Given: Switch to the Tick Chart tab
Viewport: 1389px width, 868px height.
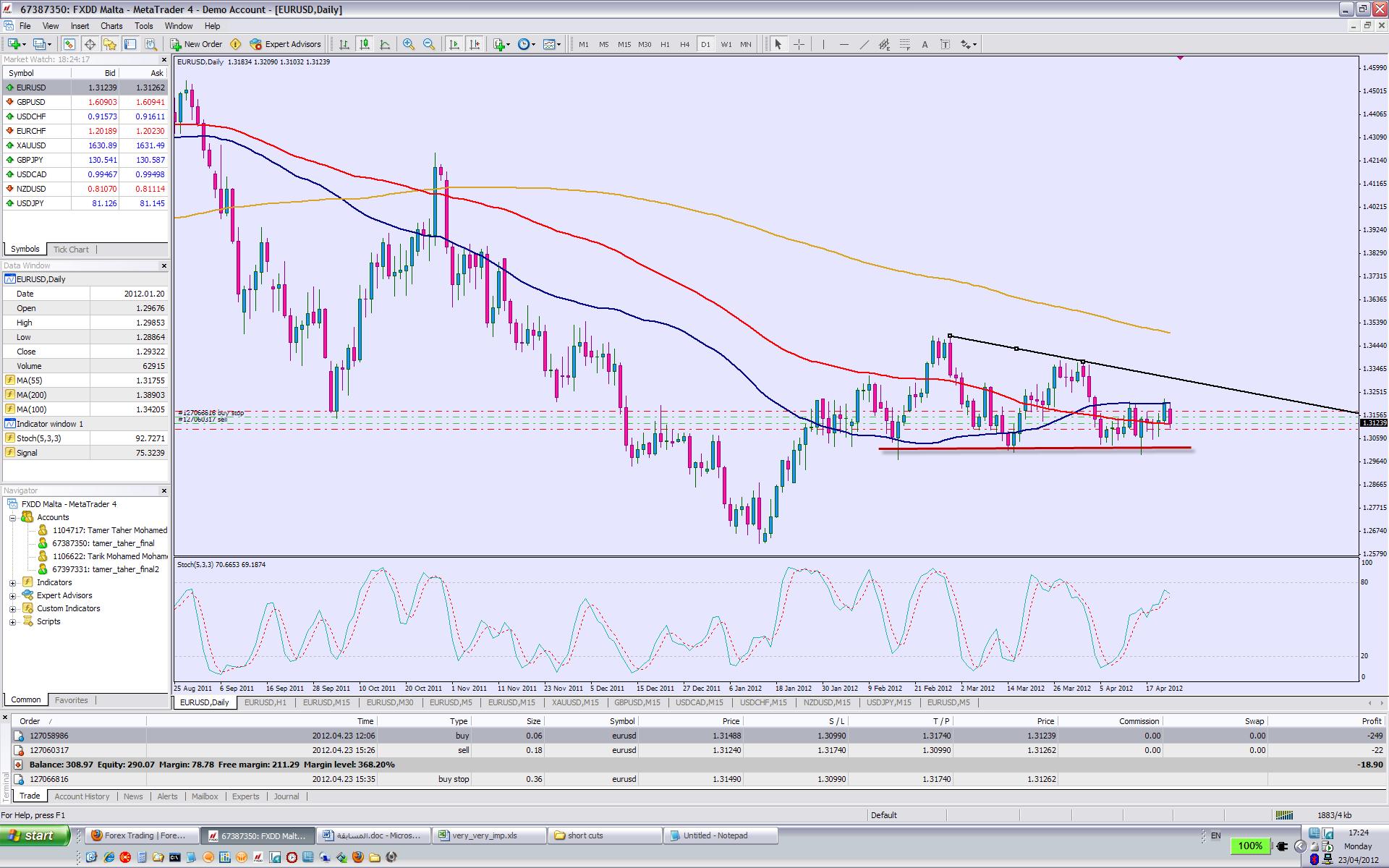Looking at the screenshot, I should point(71,250).
